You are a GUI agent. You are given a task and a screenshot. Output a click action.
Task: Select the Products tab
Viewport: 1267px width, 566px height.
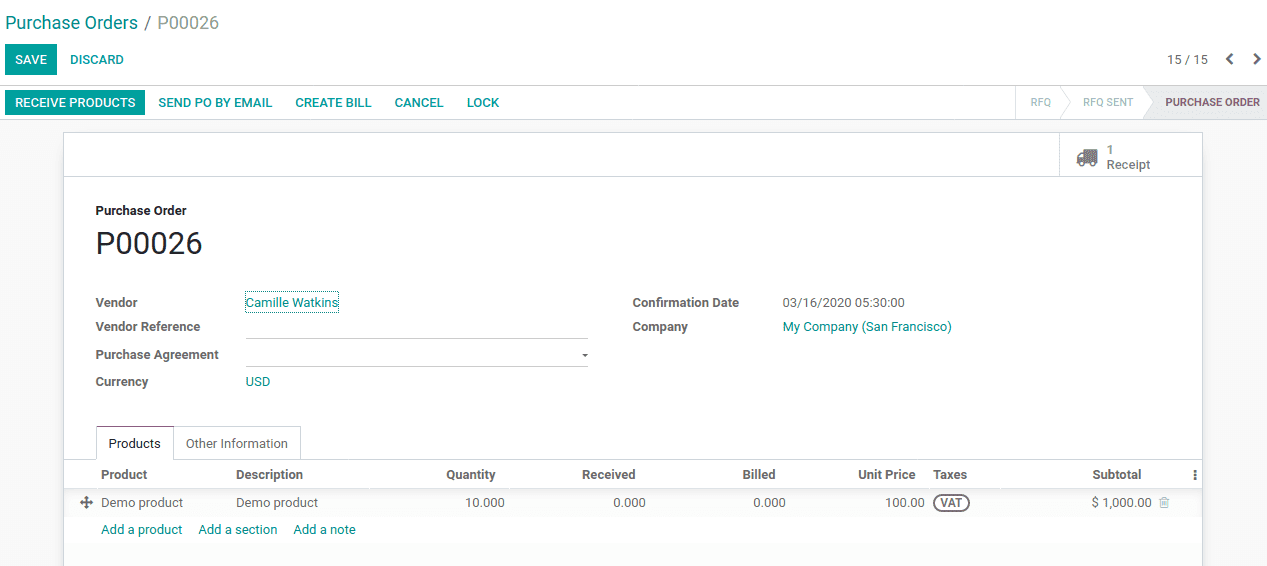[134, 443]
